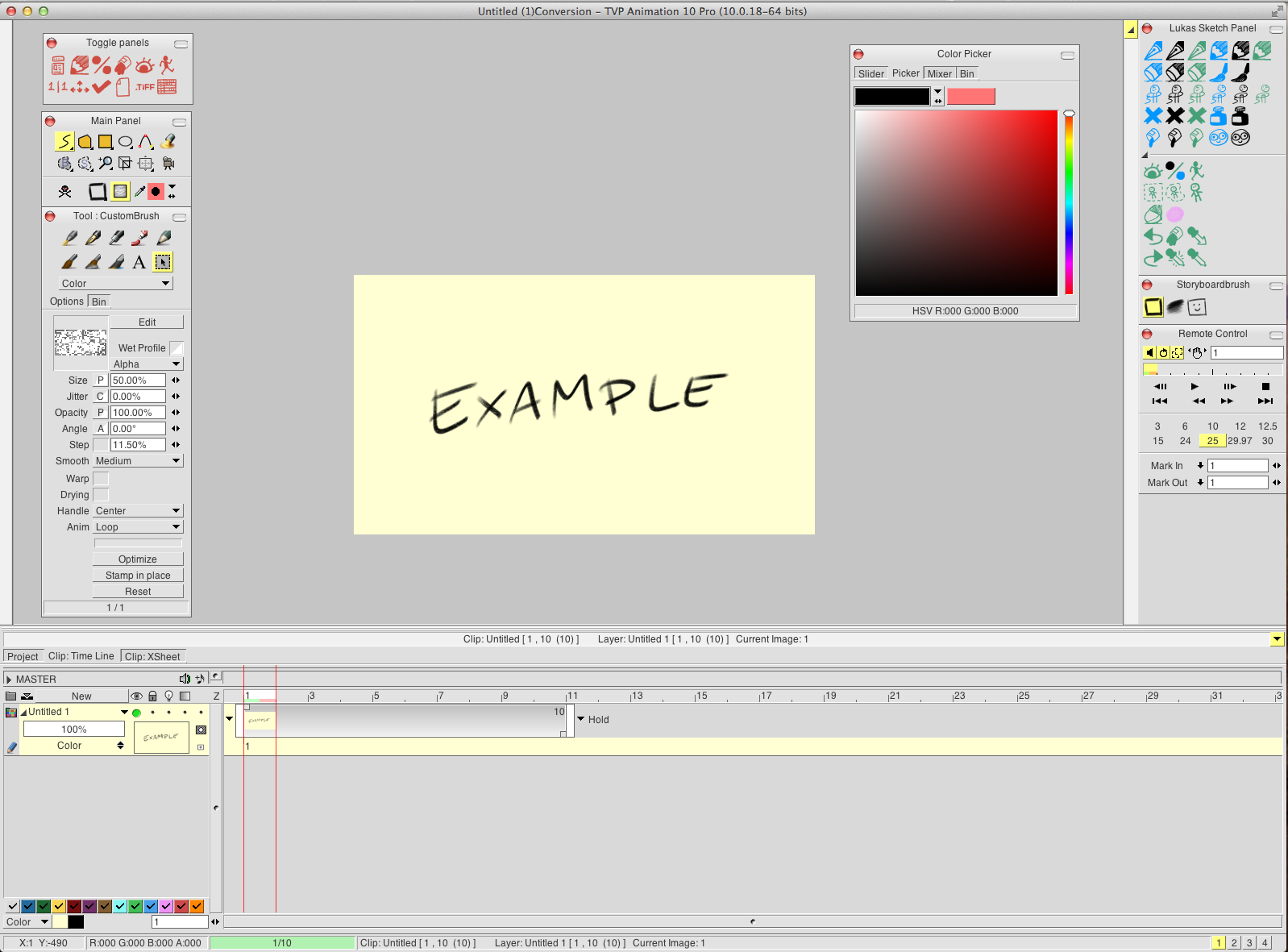Open the Alpha mode dropdown
This screenshot has height=952, width=1288.
pos(147,364)
